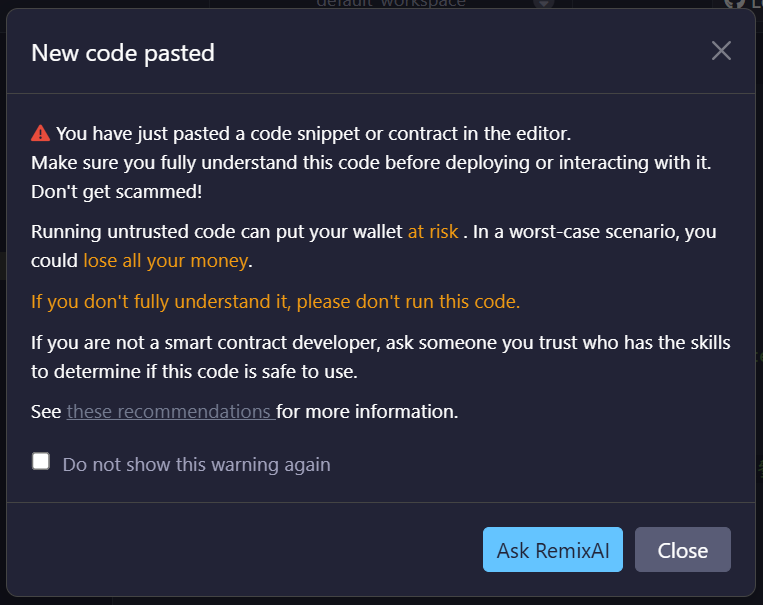Click the 'for more information.' text
Screen dimensions: 763x605
point(367,411)
